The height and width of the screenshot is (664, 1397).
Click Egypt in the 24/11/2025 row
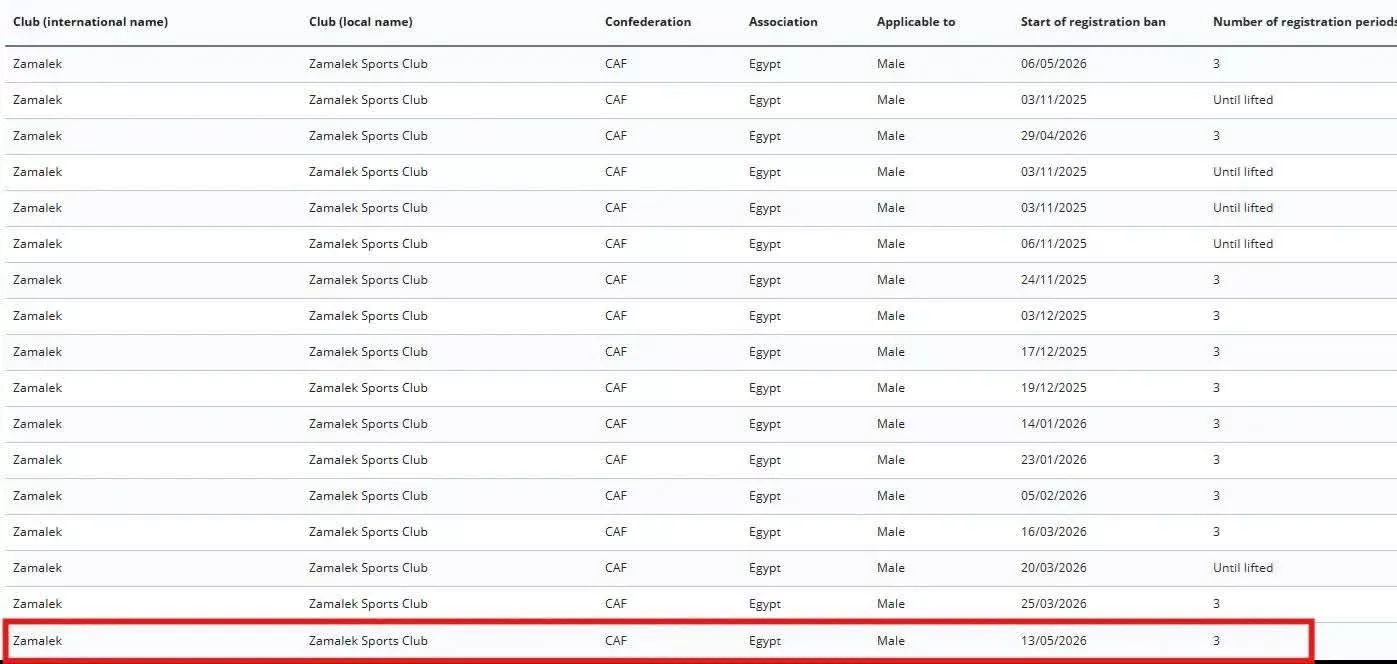point(765,280)
